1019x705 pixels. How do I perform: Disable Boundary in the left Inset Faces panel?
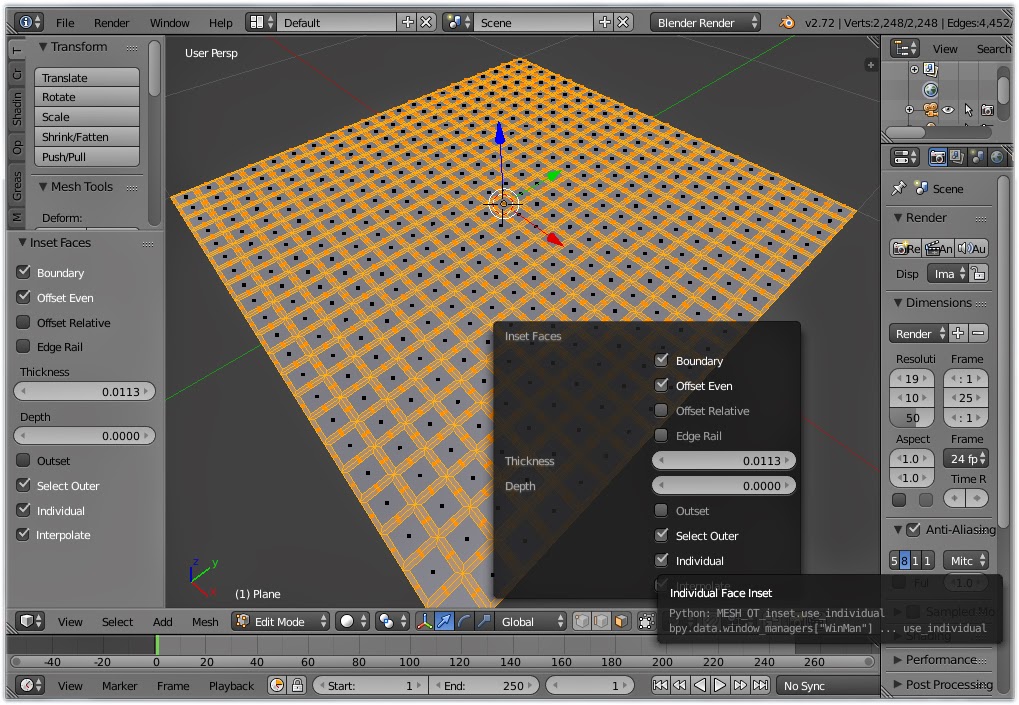tap(22, 272)
